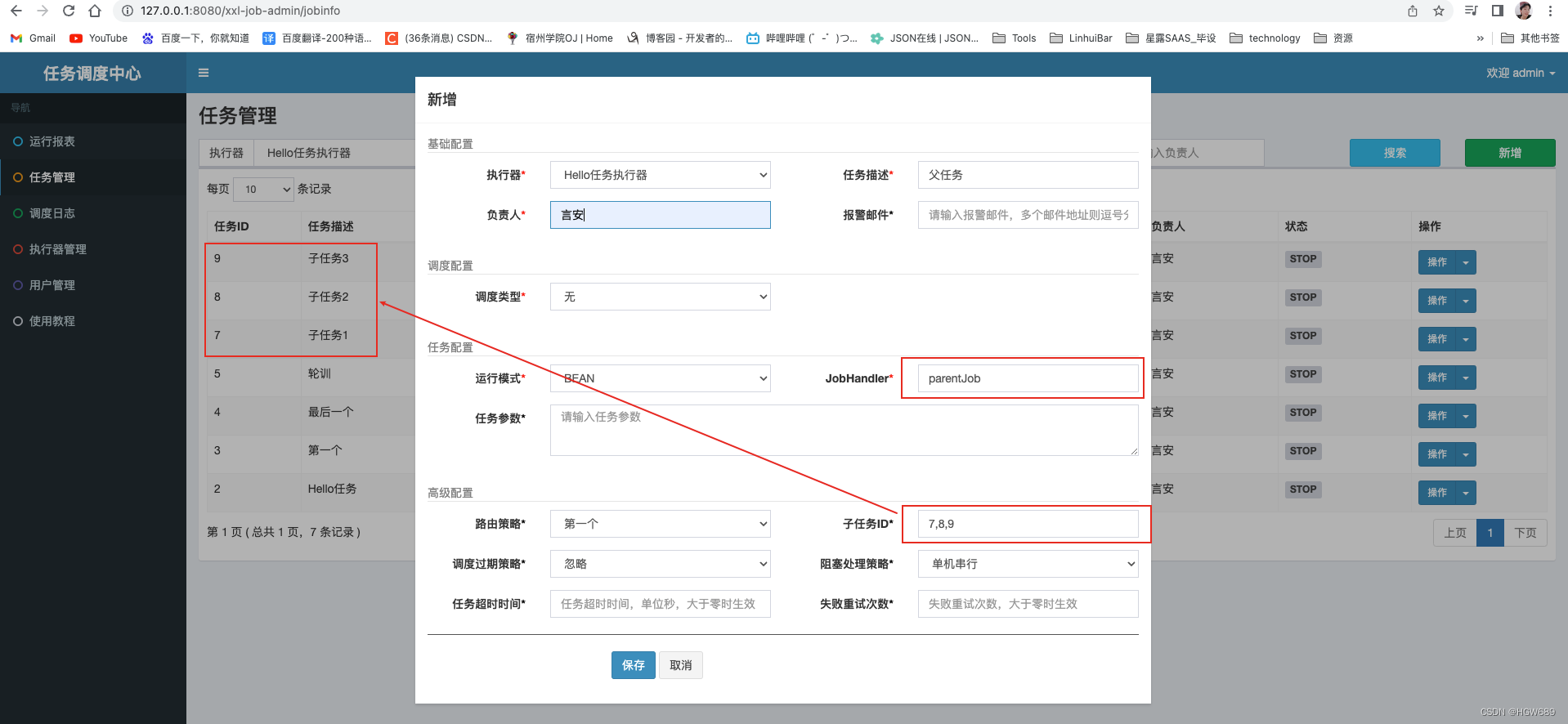Open the browser home page icon
1568x724 pixels.
pos(95,11)
